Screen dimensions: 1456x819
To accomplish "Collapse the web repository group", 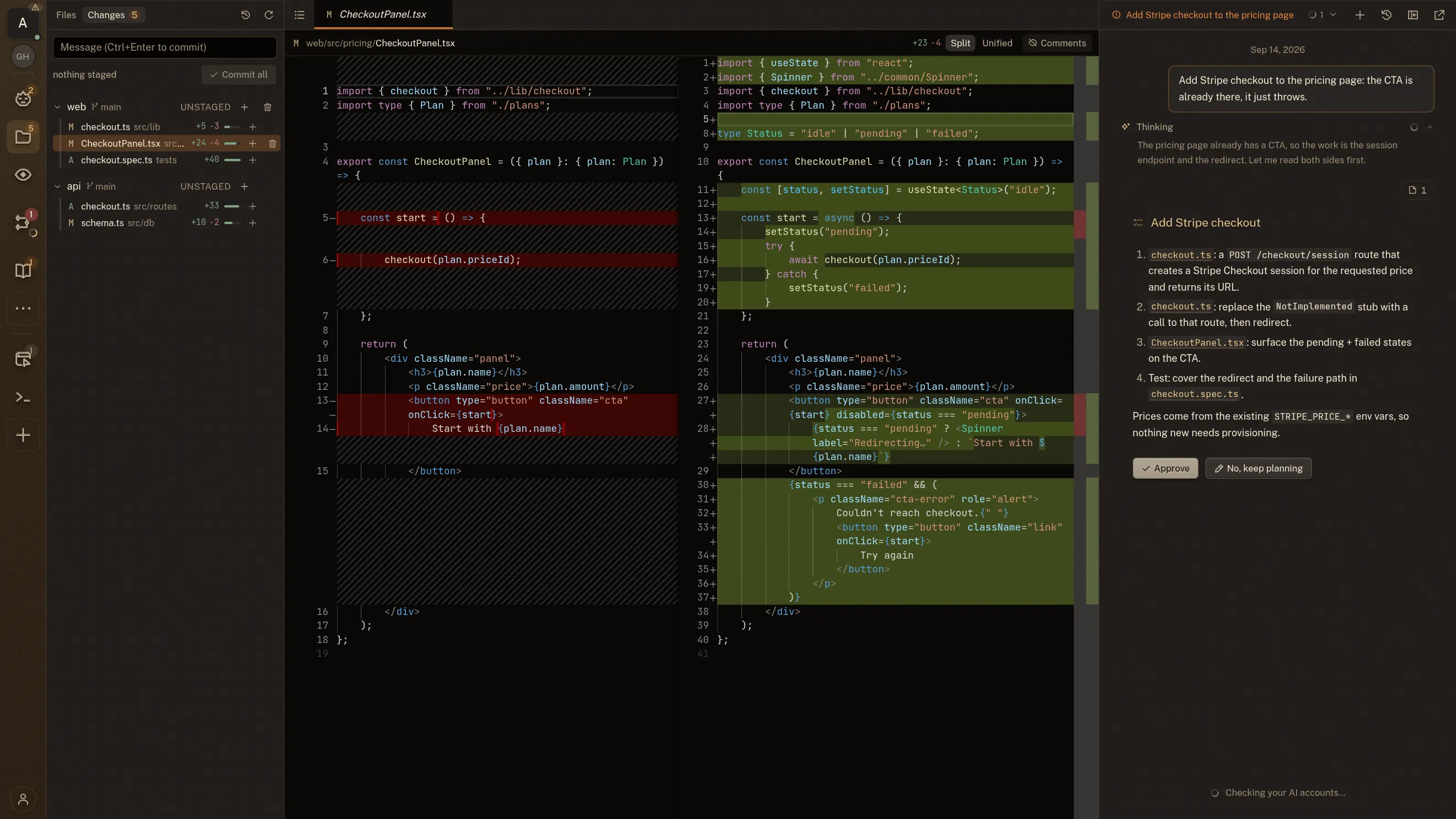I will 57,107.
